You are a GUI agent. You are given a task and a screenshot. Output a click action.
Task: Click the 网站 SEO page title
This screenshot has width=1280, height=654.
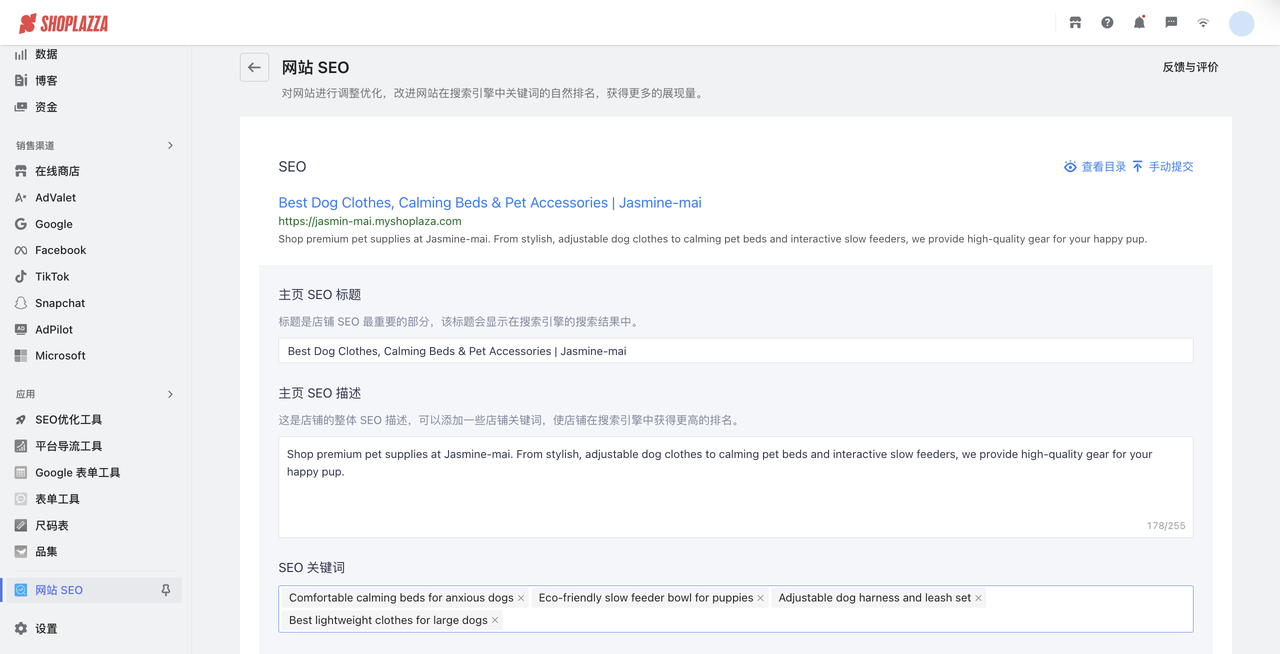315,68
